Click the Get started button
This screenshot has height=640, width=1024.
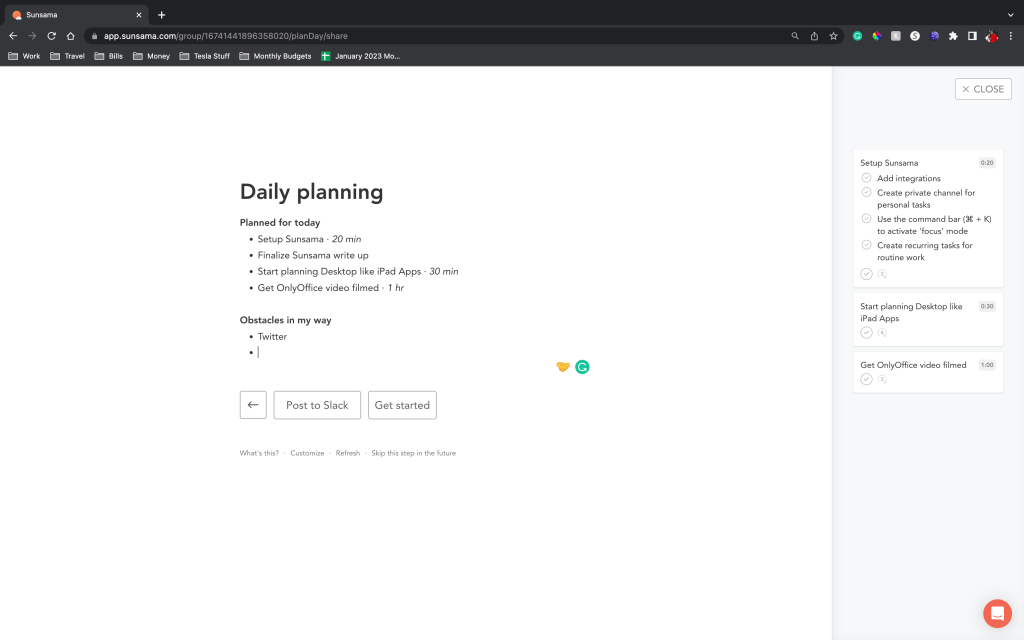coord(402,405)
